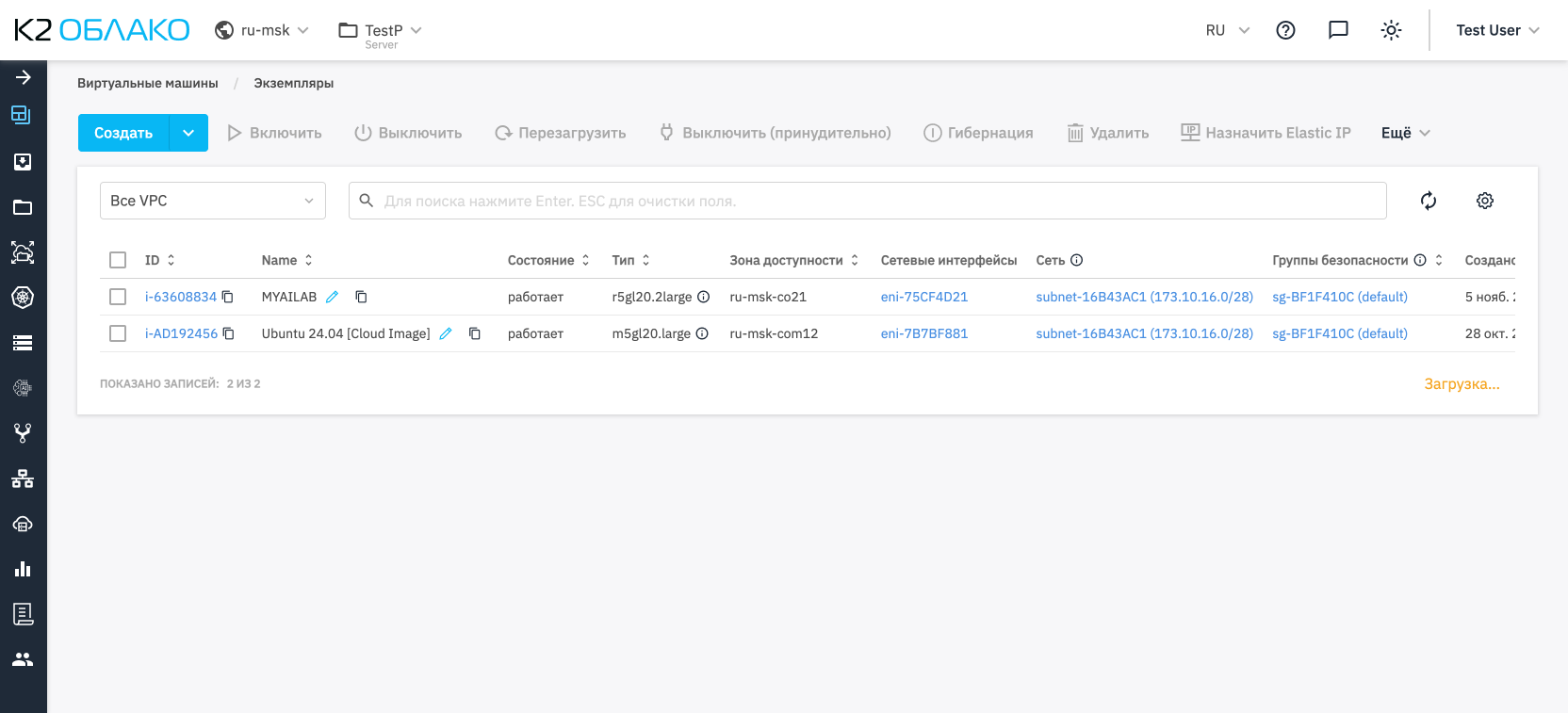1568x713 pixels.
Task: Focus the instance search field
Action: tap(867, 201)
